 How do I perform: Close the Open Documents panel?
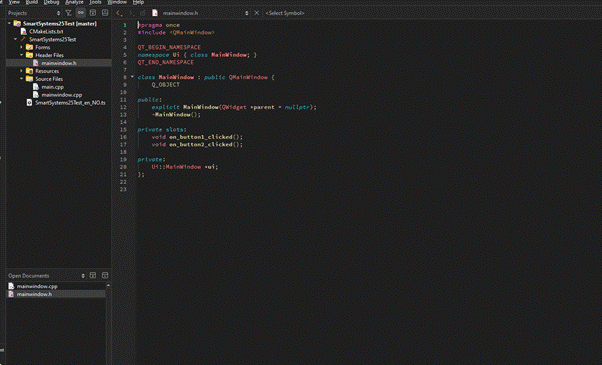pyautogui.click(x=105, y=276)
